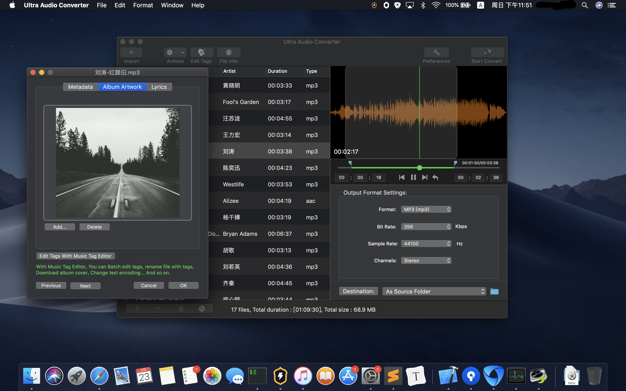Image resolution: width=626 pixels, height=391 pixels.
Task: Click the loop/return playback icon
Action: point(436,177)
